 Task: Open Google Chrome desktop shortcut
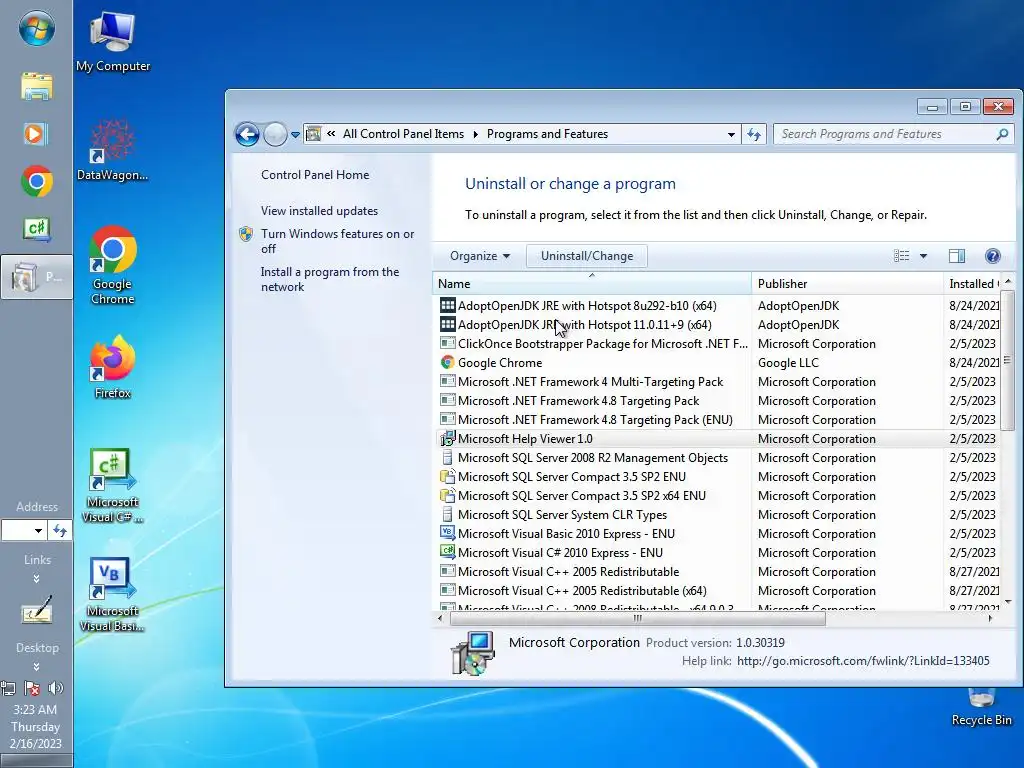tap(112, 265)
